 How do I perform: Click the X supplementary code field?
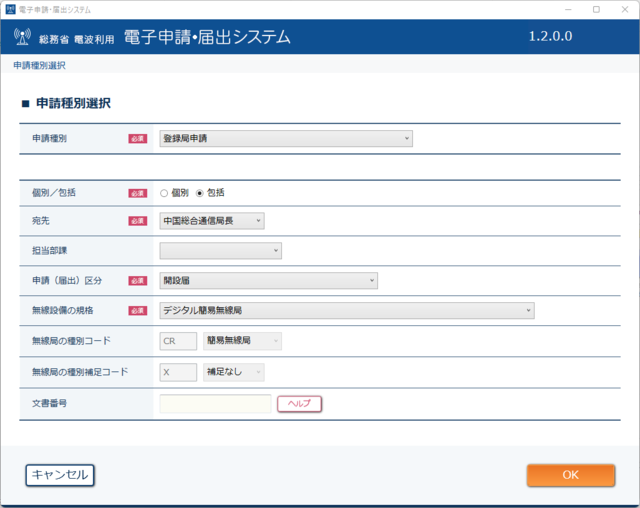178,372
